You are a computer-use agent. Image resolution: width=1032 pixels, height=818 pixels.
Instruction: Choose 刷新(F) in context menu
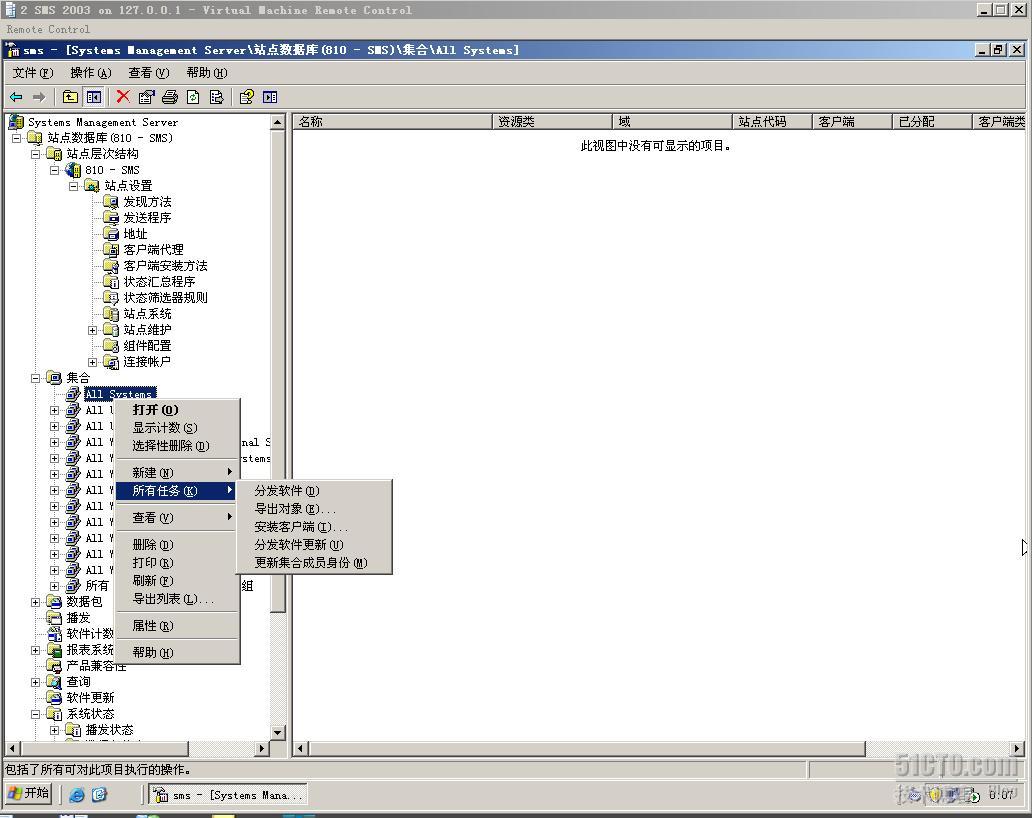[x=177, y=580]
